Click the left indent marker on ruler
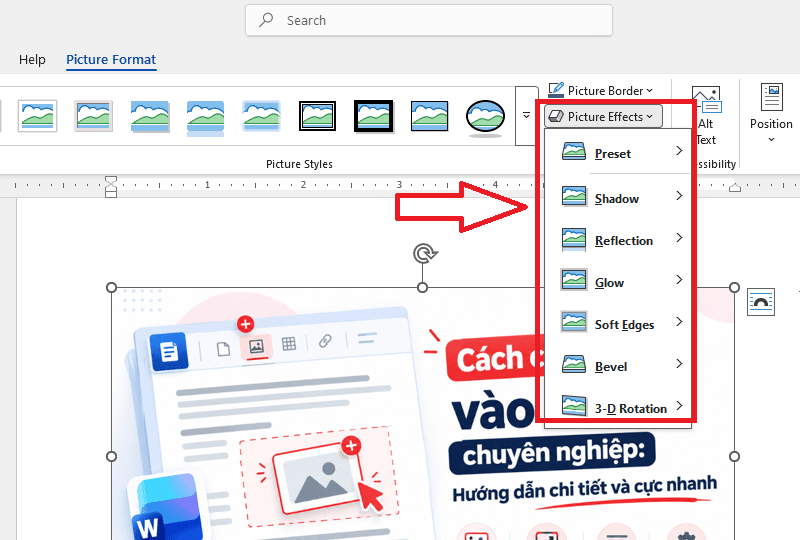The width and height of the screenshot is (800, 540). pos(111,186)
